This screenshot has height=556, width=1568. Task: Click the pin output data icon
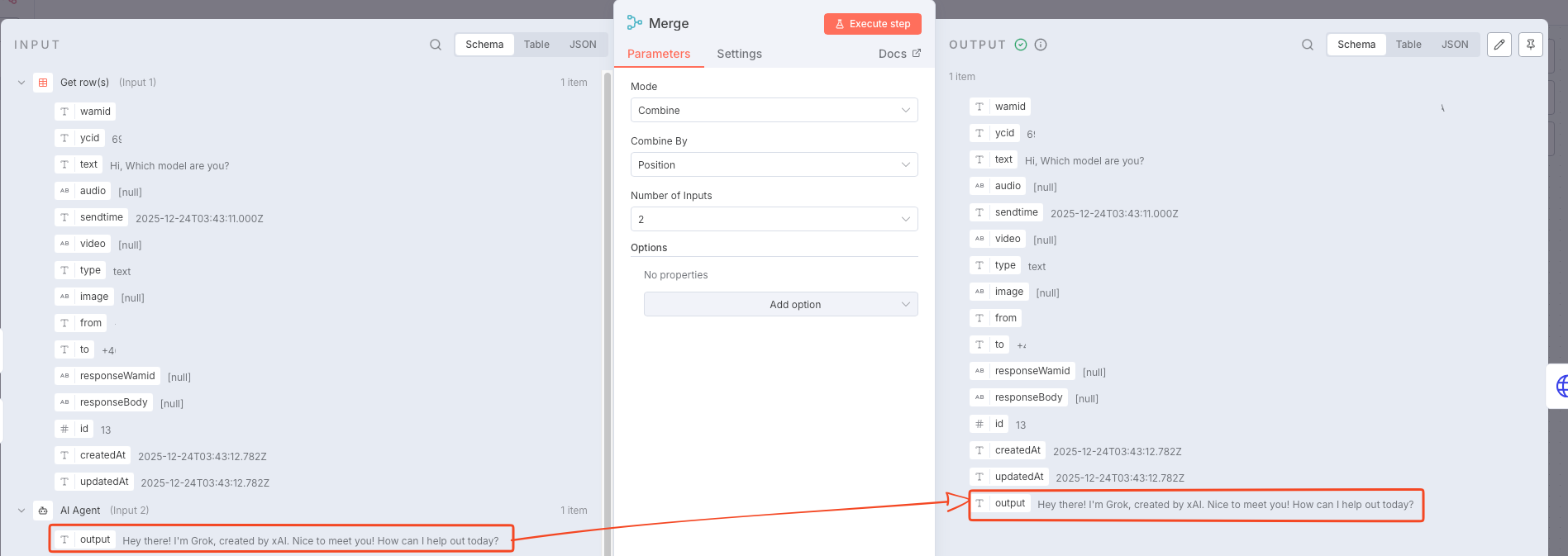1531,45
